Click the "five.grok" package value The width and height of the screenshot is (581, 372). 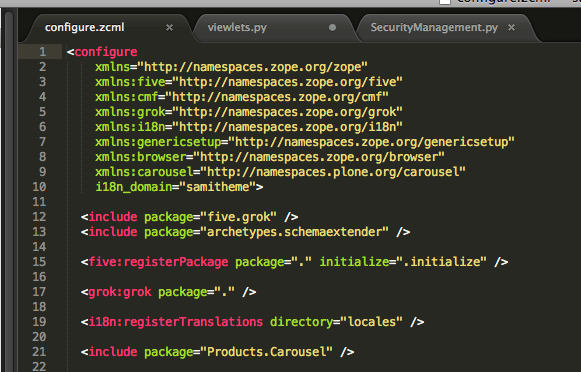238,217
